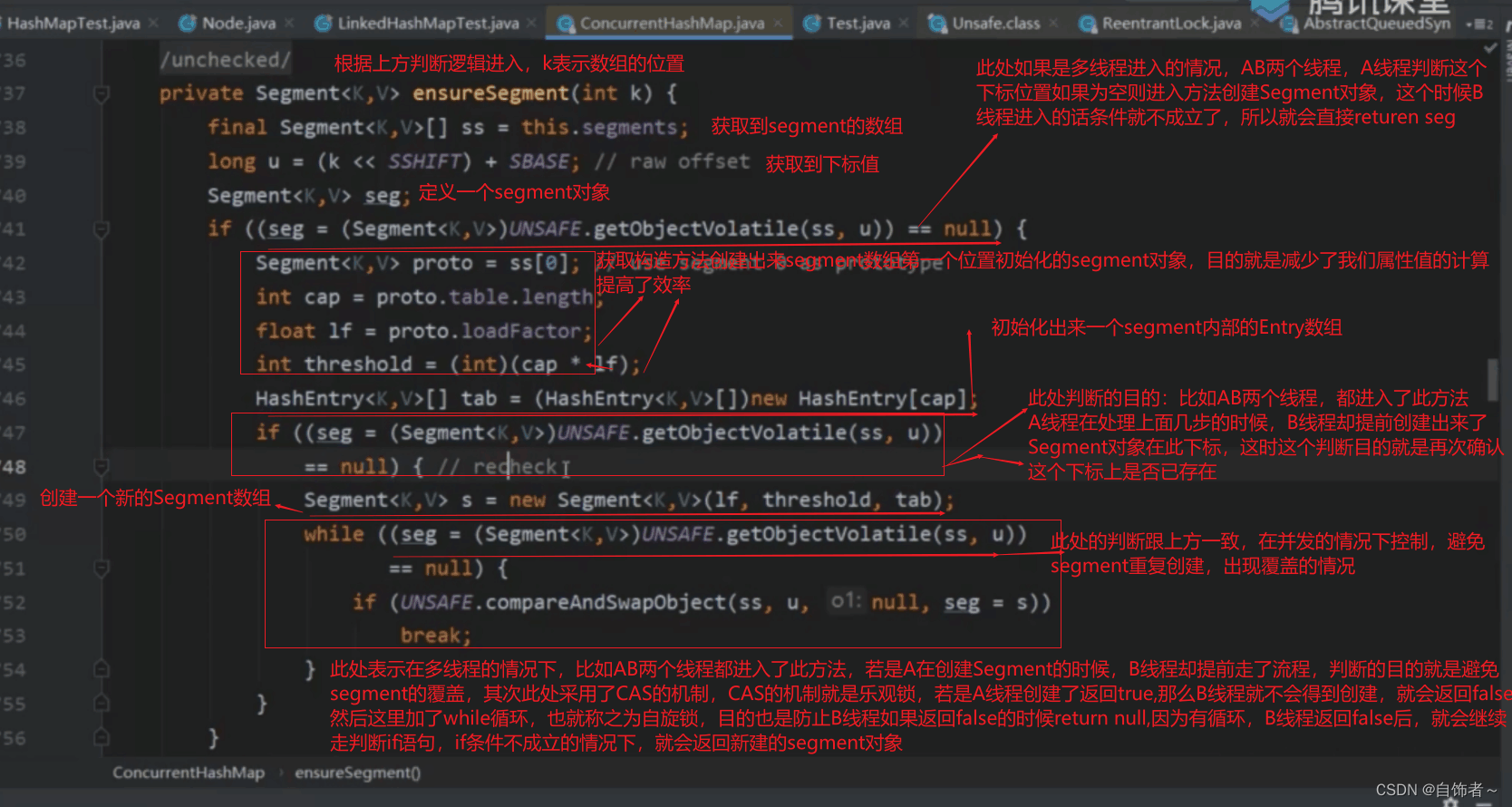The image size is (1512, 807).
Task: Close the ReentrantLock.java tab
Action: point(1255,23)
